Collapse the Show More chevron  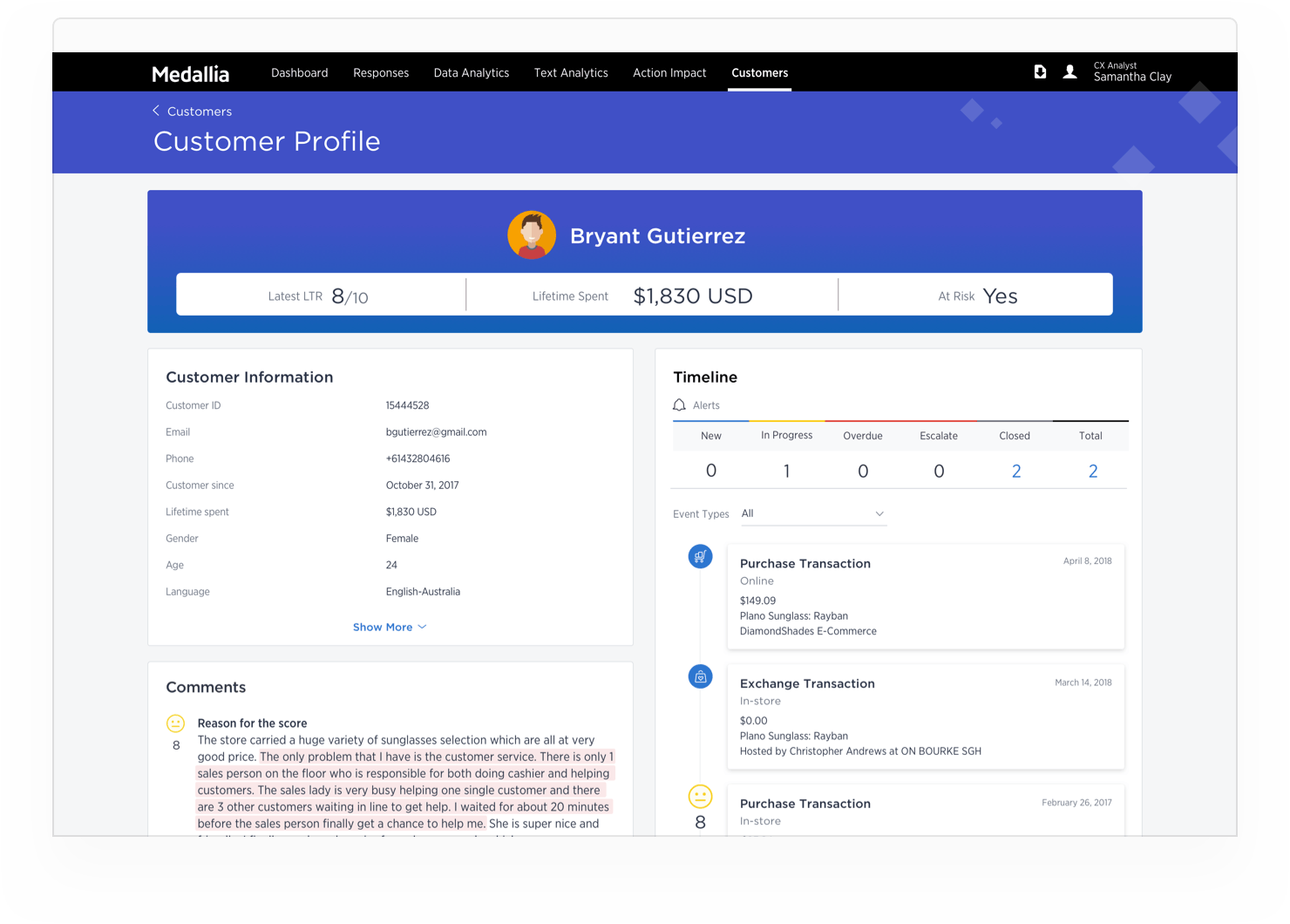422,627
